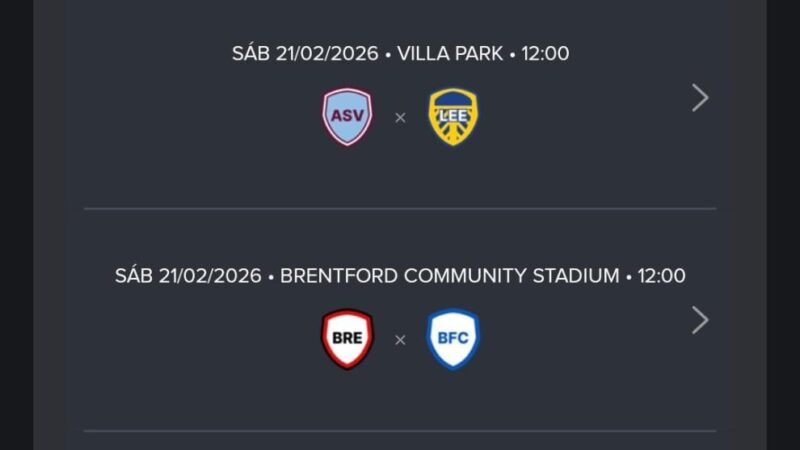Click the × between ASV and LEE
The height and width of the screenshot is (450, 800).
point(400,118)
